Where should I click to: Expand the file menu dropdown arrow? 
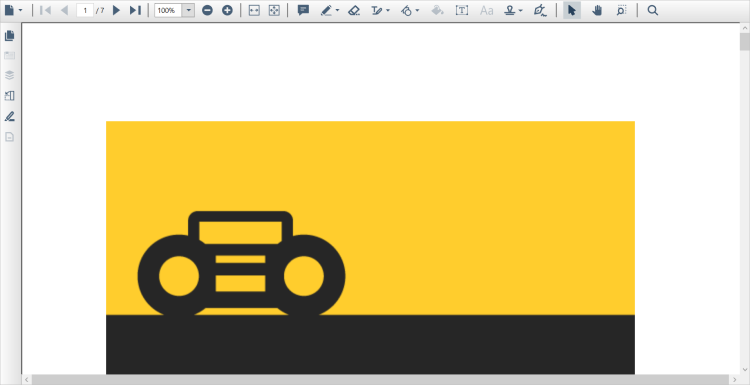(x=21, y=11)
